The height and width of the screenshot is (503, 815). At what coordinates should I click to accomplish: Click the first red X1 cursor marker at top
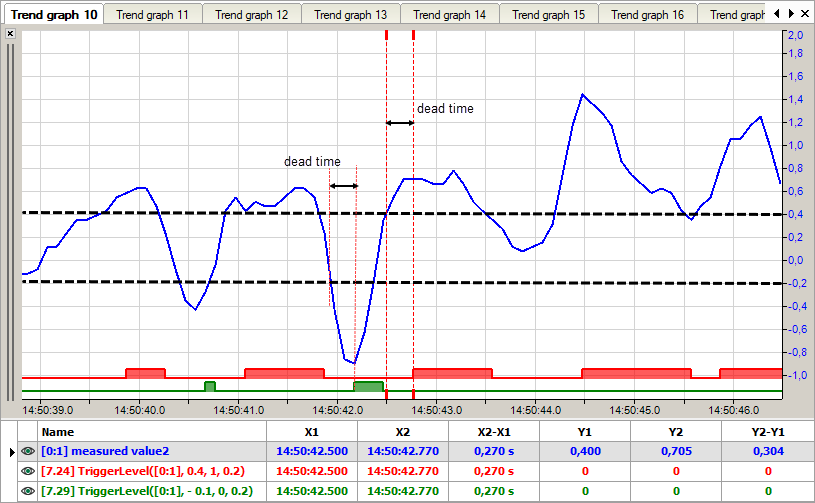tap(386, 35)
